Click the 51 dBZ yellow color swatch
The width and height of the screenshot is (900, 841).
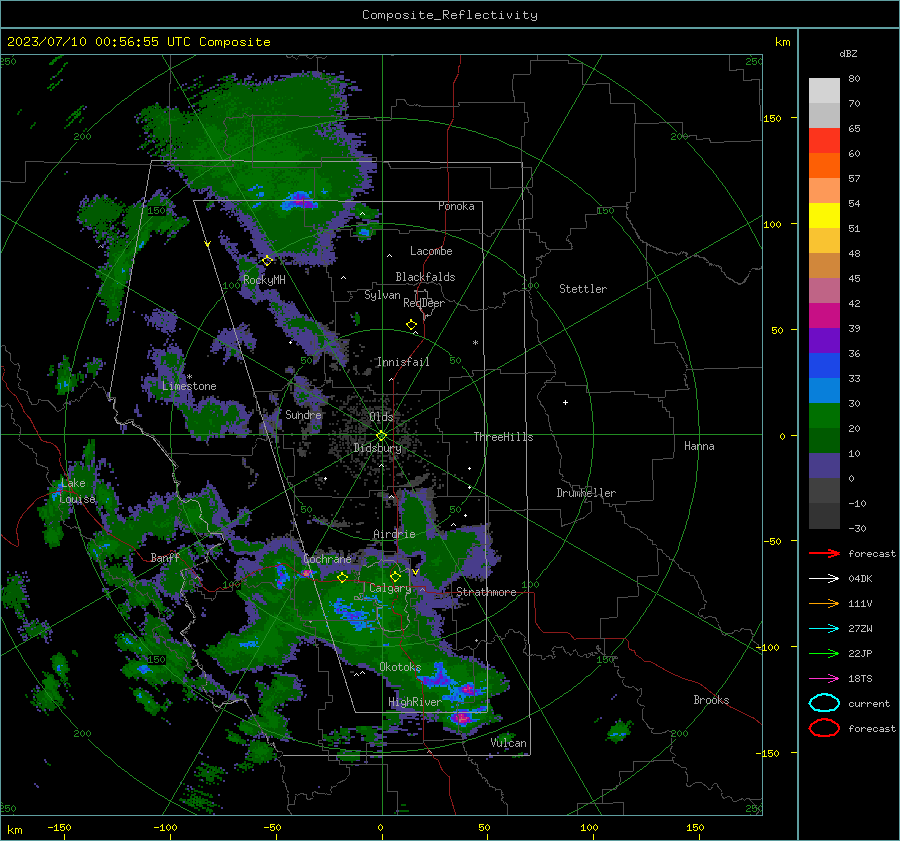click(x=824, y=215)
